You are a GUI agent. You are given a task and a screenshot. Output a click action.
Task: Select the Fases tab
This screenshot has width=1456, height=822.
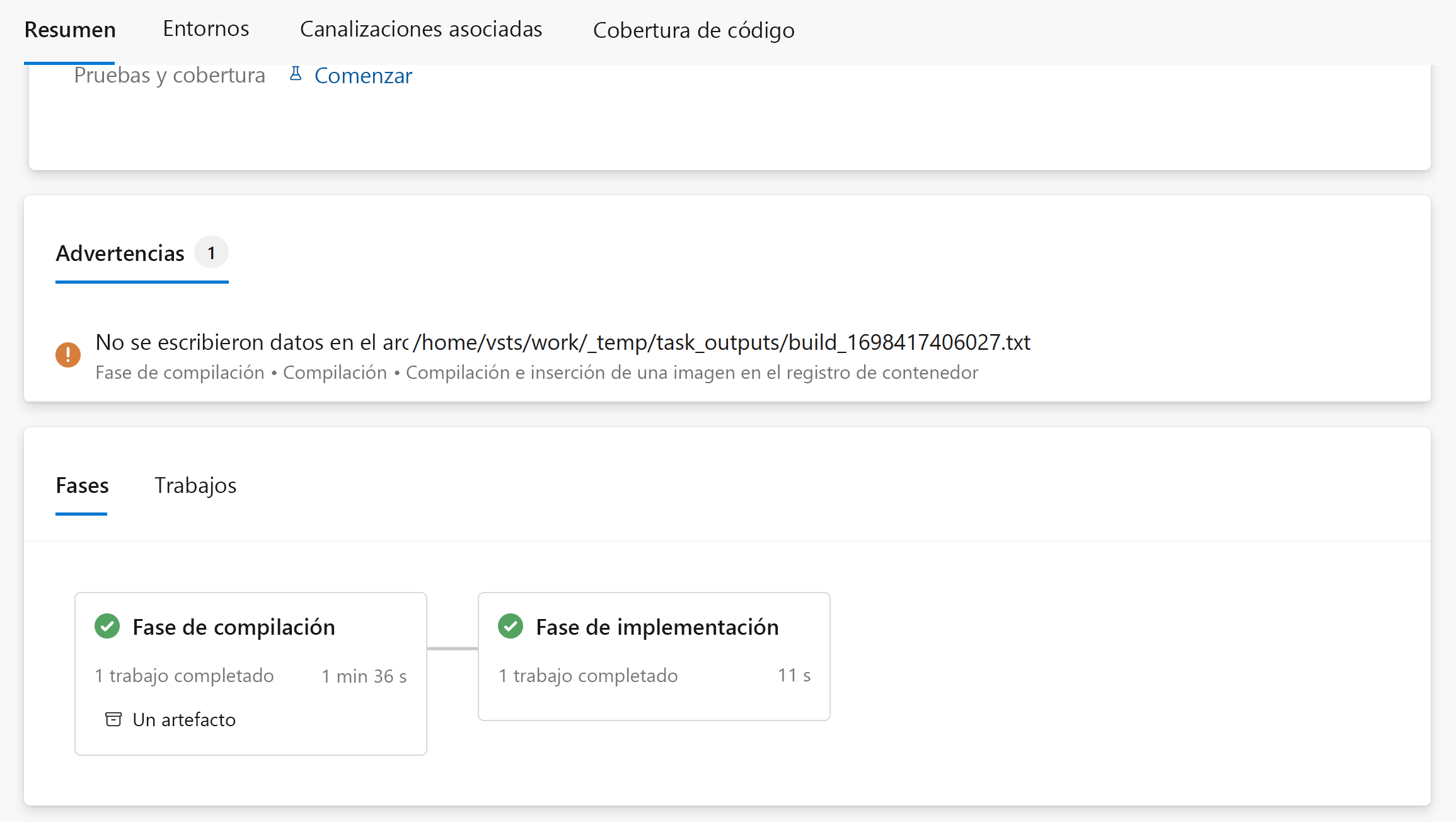pyautogui.click(x=82, y=485)
